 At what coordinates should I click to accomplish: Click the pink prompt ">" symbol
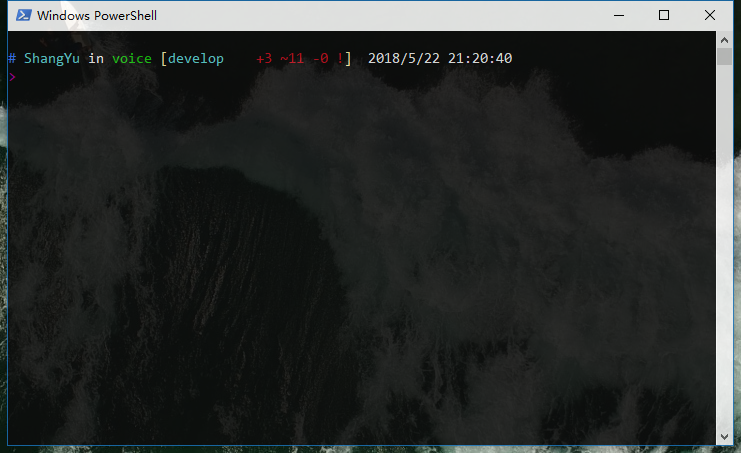coord(12,76)
